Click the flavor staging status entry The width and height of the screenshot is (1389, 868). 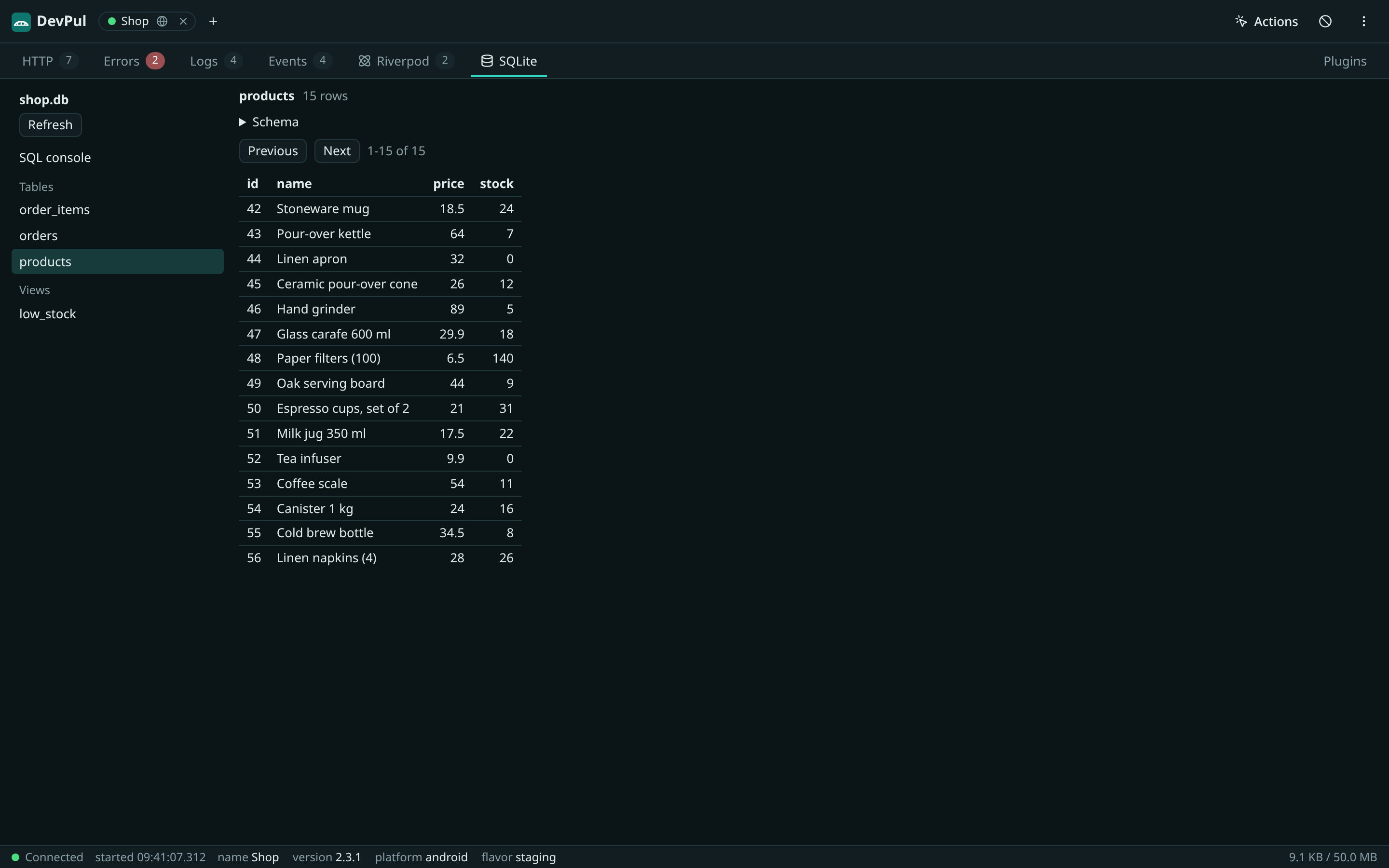(518, 857)
